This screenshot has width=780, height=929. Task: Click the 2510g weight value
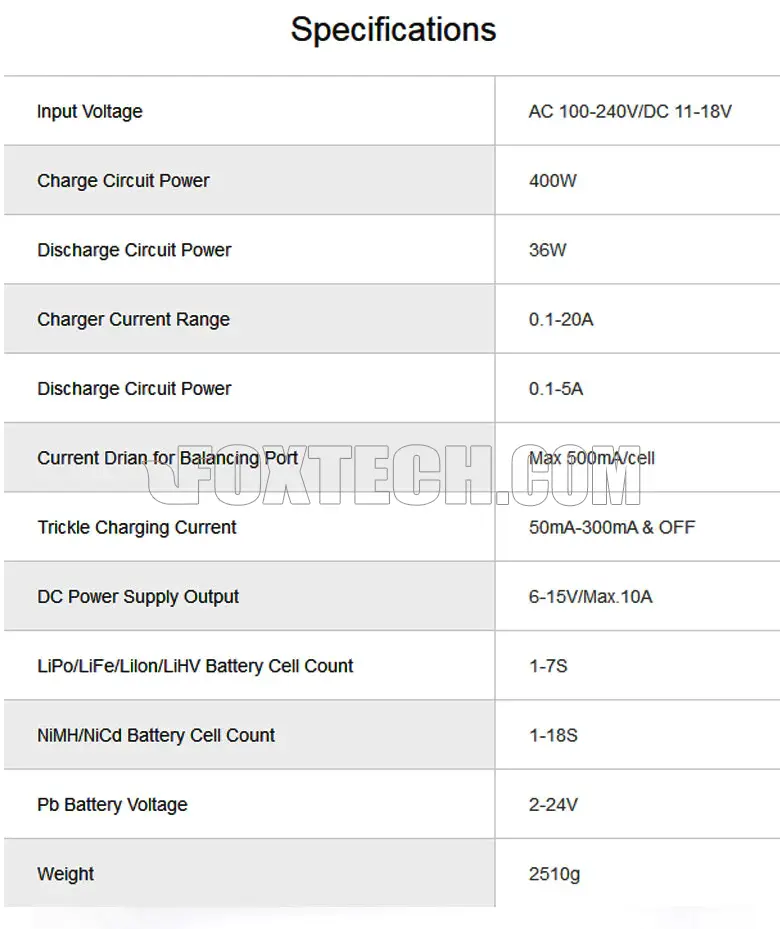coord(554,874)
